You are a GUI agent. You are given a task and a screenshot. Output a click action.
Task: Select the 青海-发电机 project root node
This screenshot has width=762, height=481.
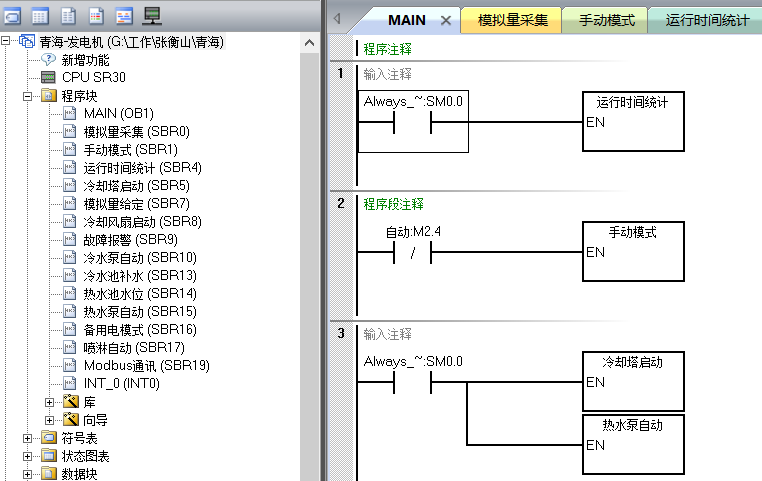(x=131, y=42)
